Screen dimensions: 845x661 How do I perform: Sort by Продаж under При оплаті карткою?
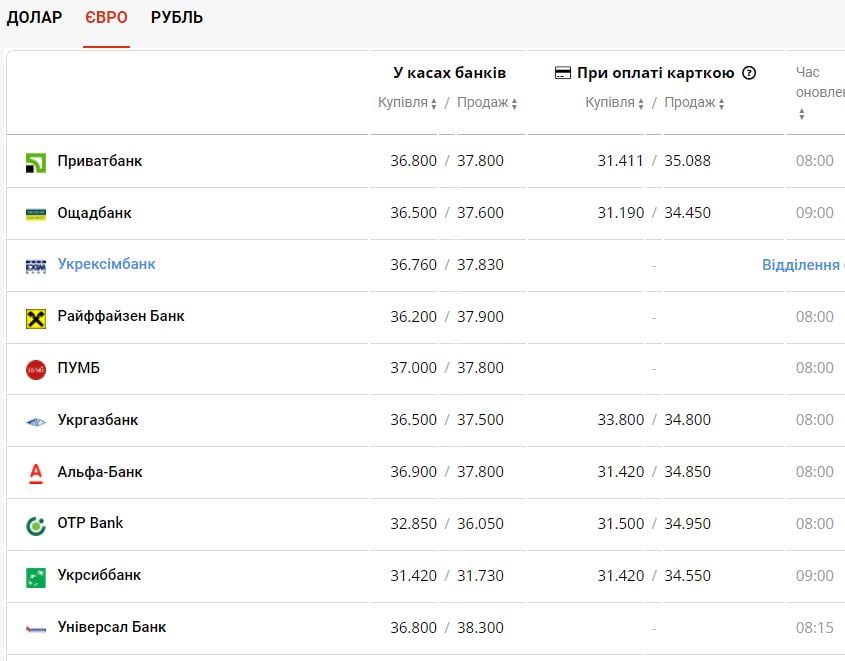pyautogui.click(x=694, y=103)
